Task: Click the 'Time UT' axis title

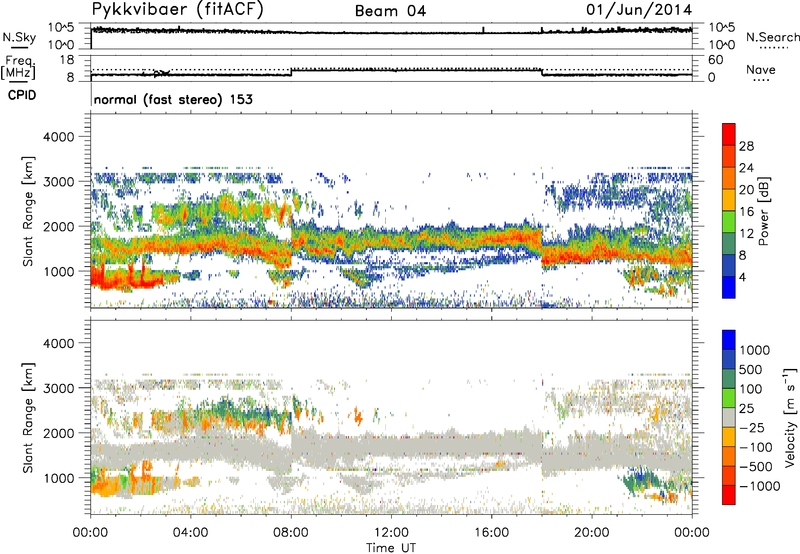Action: 391,548
